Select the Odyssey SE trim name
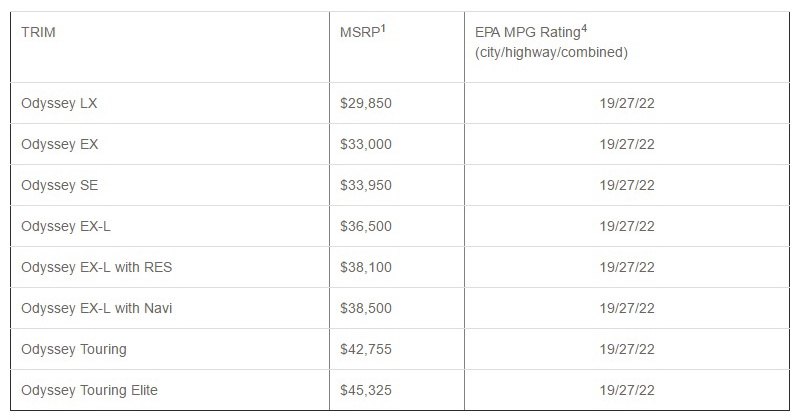The width and height of the screenshot is (797, 420). [59, 185]
